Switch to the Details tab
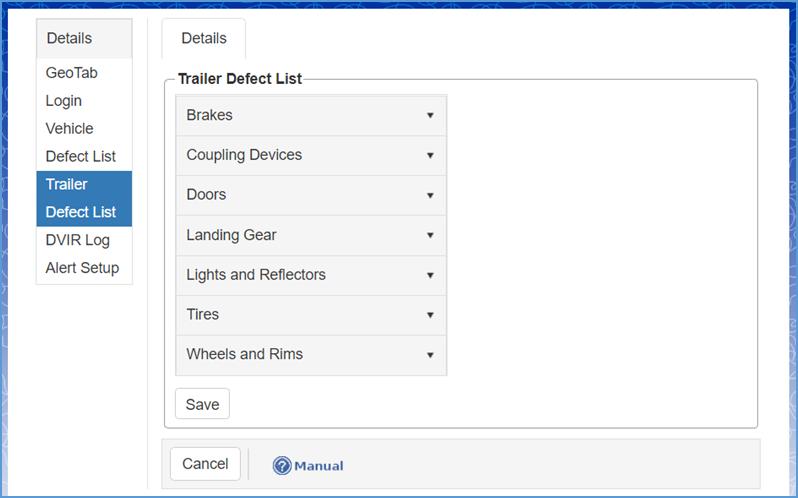Viewport: 798px width, 498px height. 204,39
